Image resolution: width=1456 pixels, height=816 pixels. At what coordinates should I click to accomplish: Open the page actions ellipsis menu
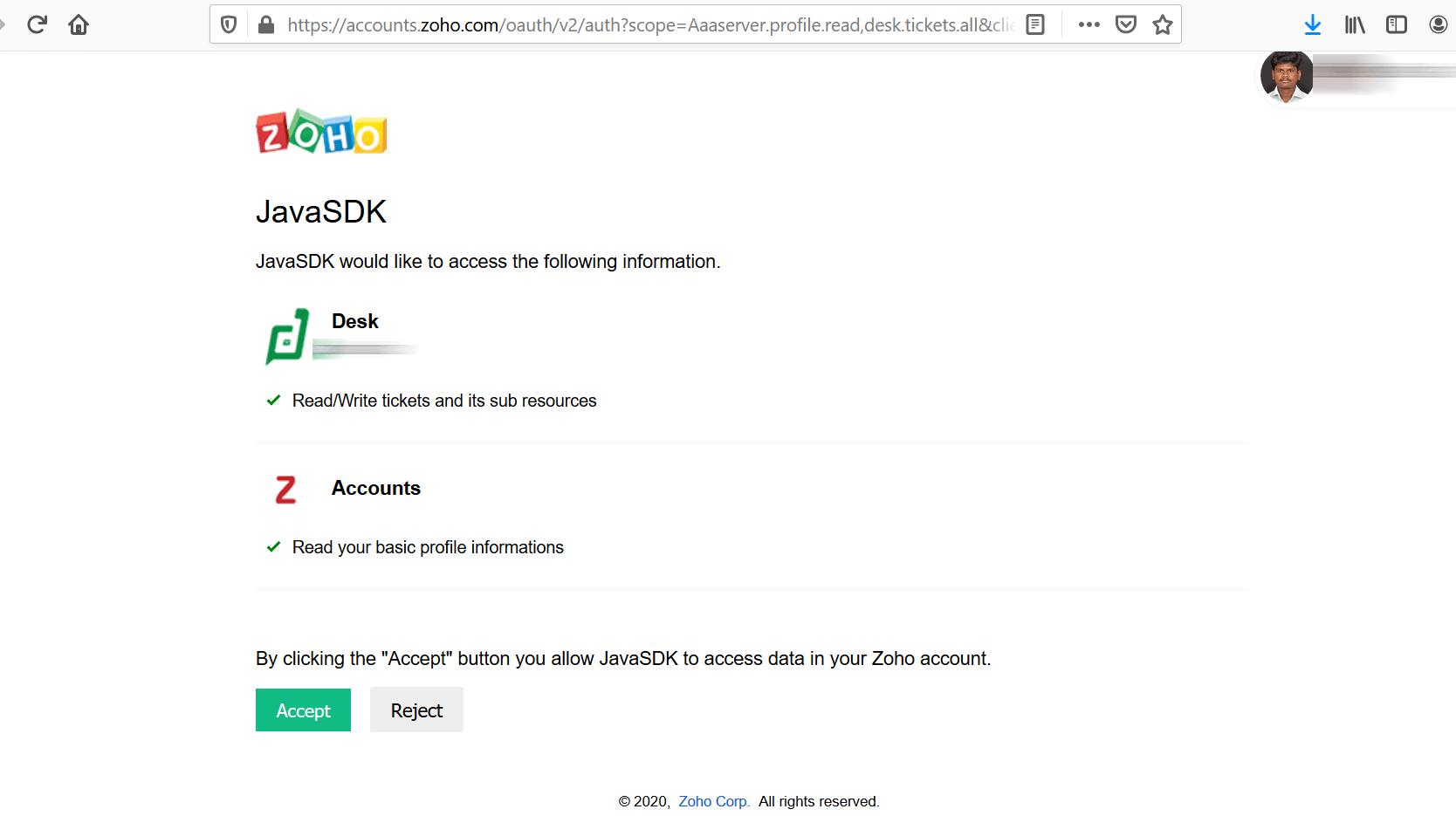pos(1089,24)
